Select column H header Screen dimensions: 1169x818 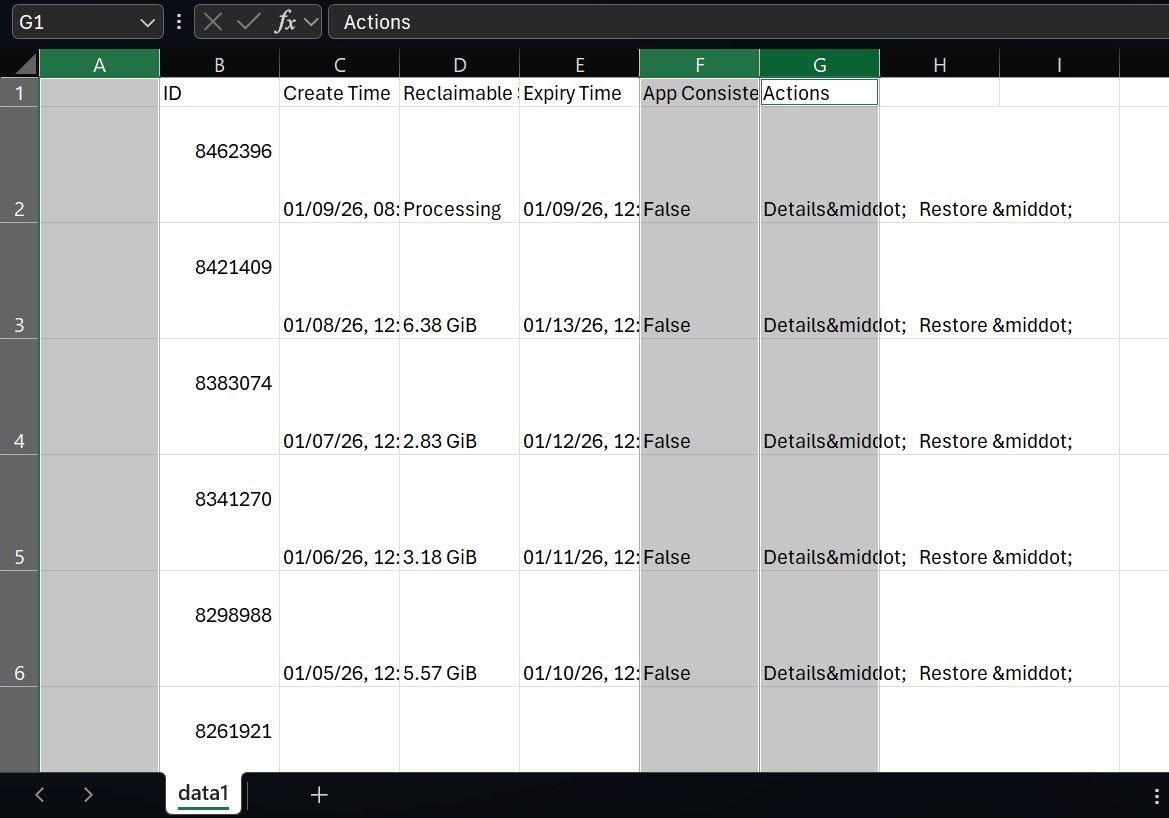pyautogui.click(x=939, y=65)
